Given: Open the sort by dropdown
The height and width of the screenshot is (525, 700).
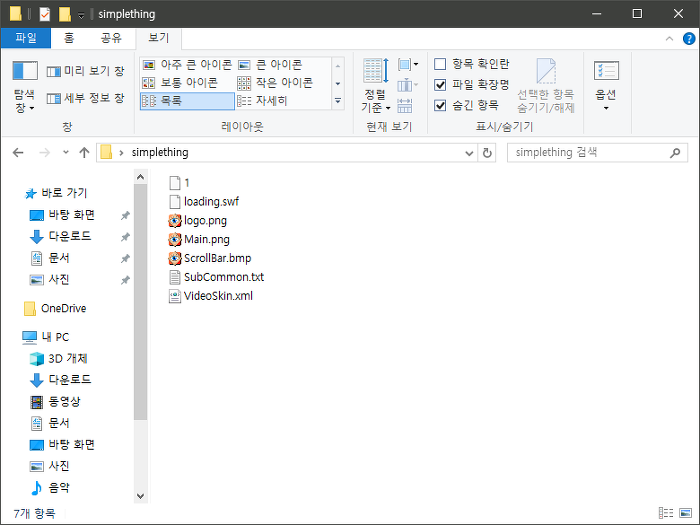Looking at the screenshot, I should (x=376, y=85).
